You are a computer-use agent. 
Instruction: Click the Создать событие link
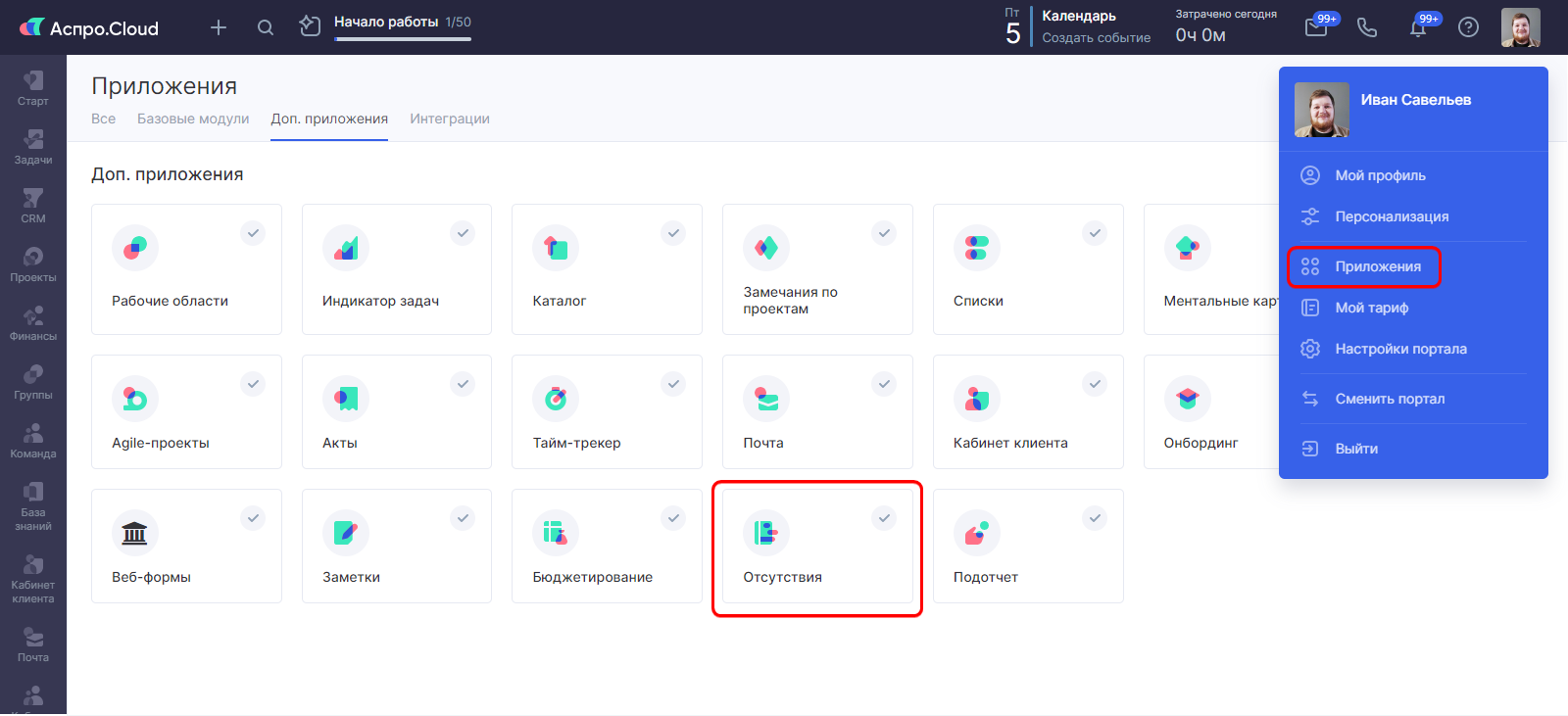pos(1096,38)
